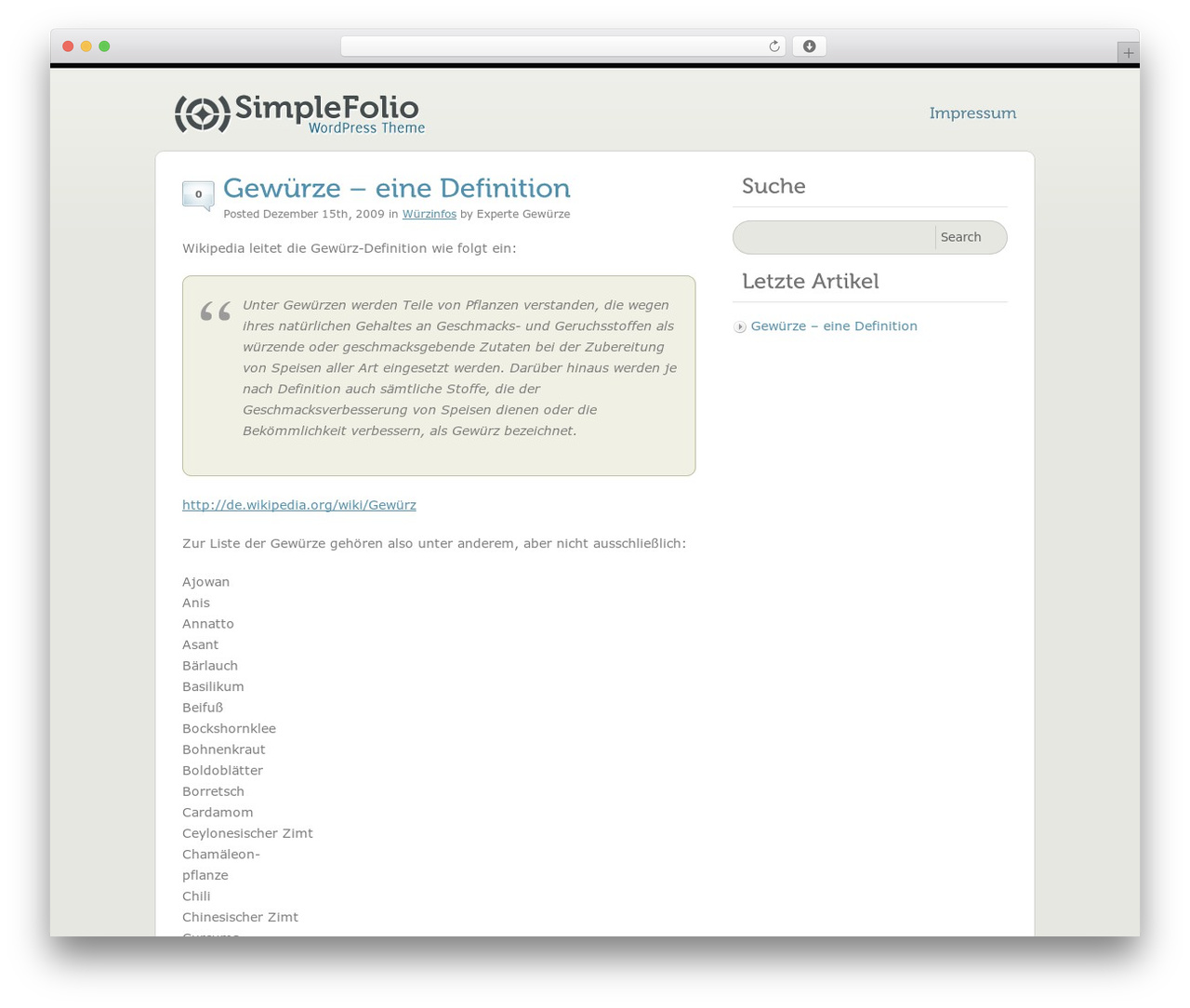This screenshot has height=1008, width=1190.
Task: Click the Letzte Artikel heading
Action: [x=810, y=281]
